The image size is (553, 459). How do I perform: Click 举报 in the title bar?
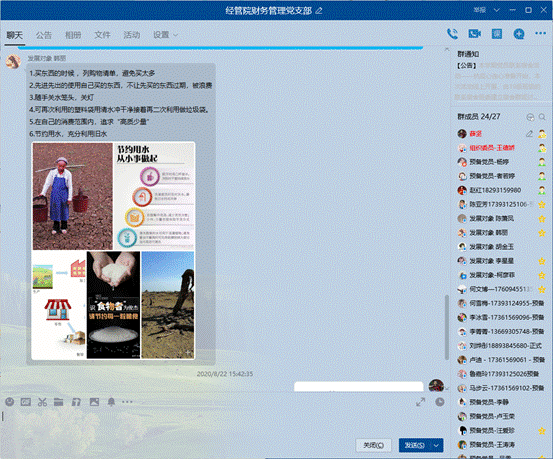[480, 10]
